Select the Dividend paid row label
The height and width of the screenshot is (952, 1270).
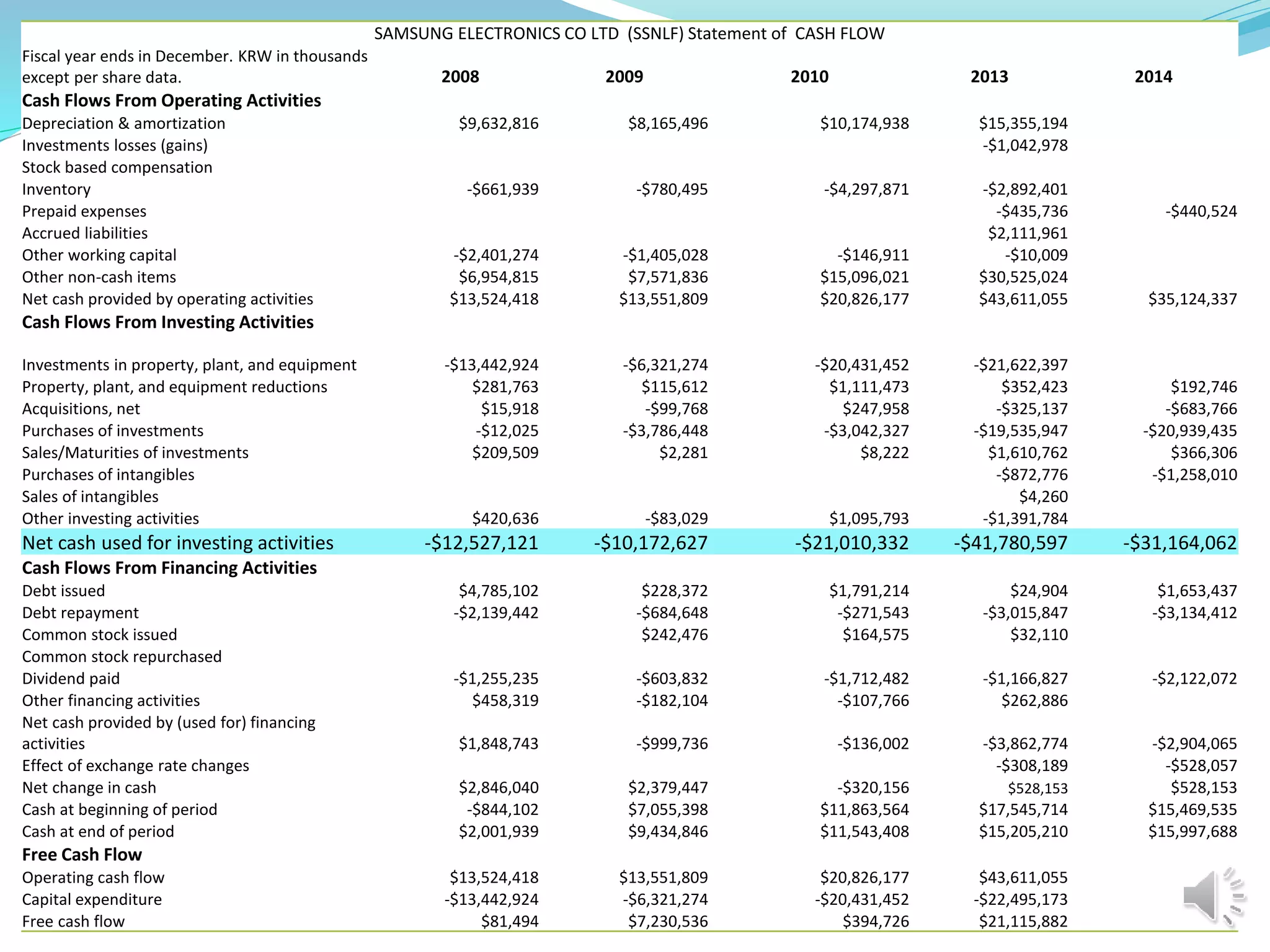pyautogui.click(x=71, y=679)
